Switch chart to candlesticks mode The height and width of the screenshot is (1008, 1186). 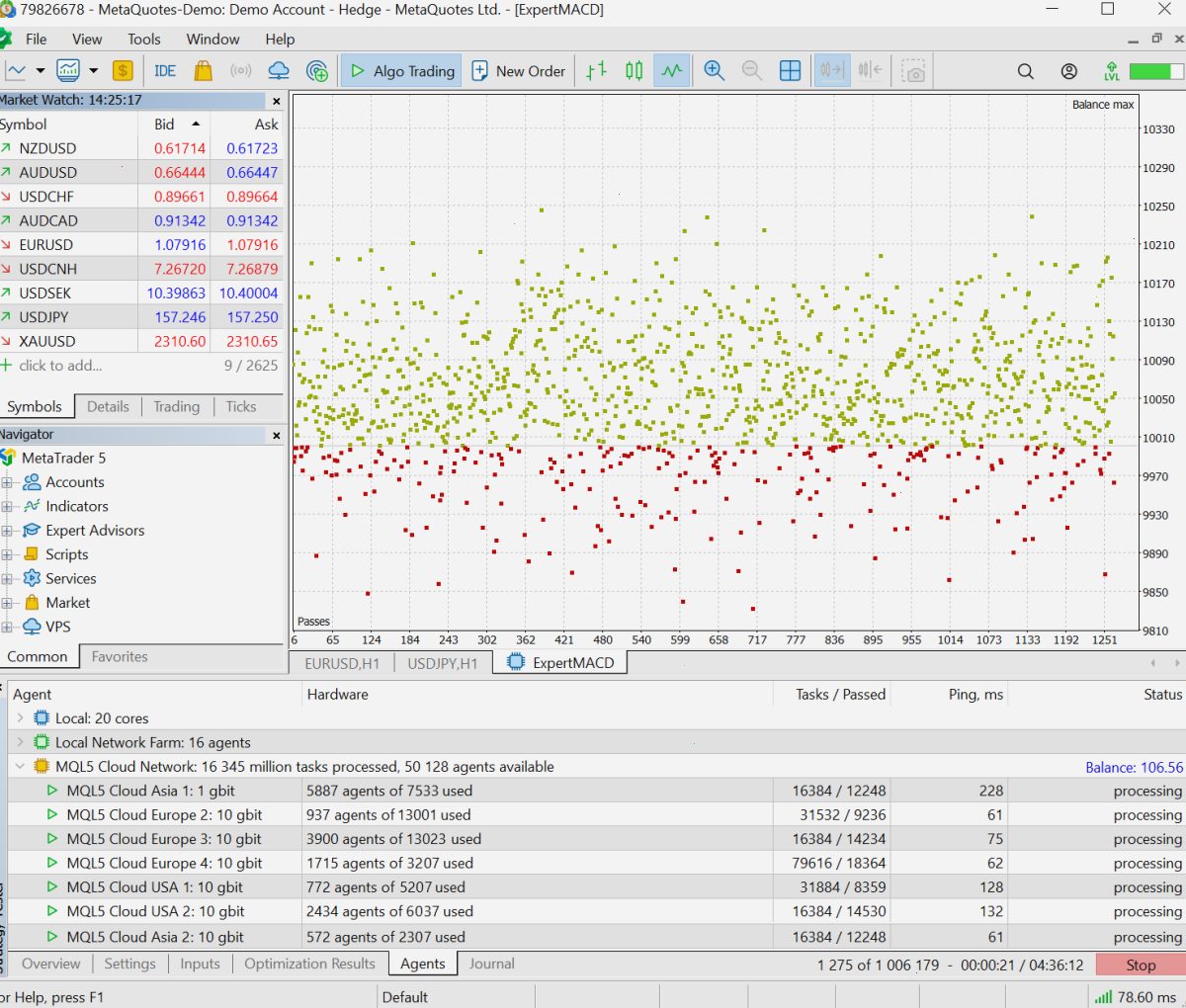[635, 71]
